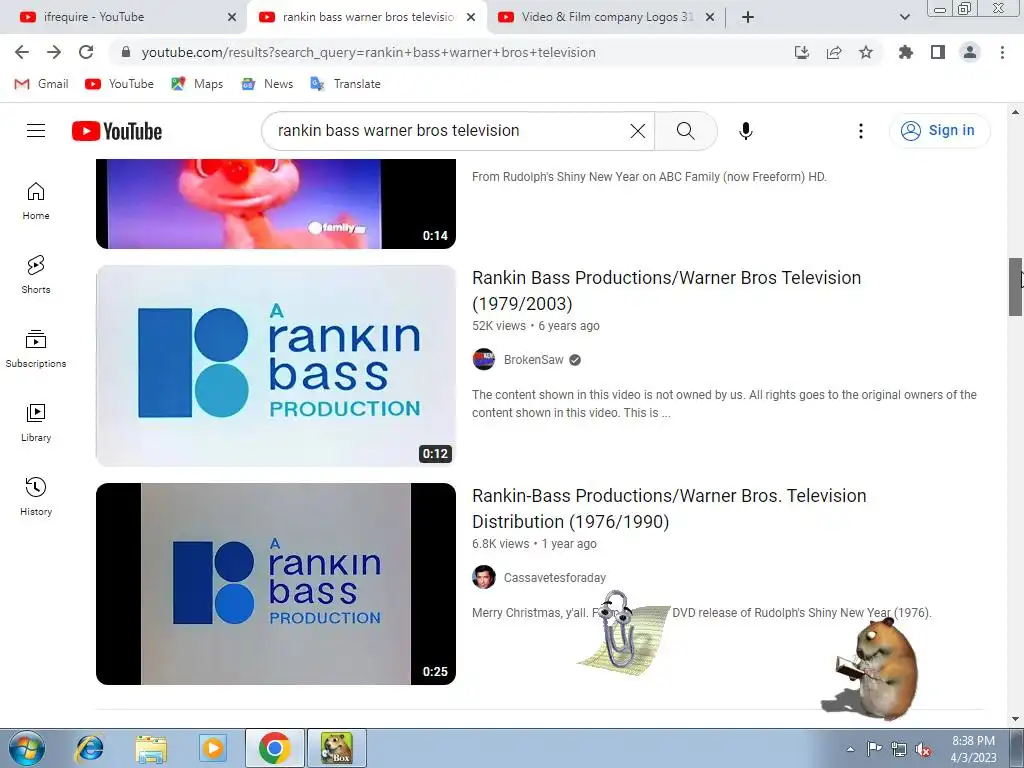Screen dimensions: 1024x768
Task: Click the BrokenSaw channel avatar
Action: click(x=484, y=359)
